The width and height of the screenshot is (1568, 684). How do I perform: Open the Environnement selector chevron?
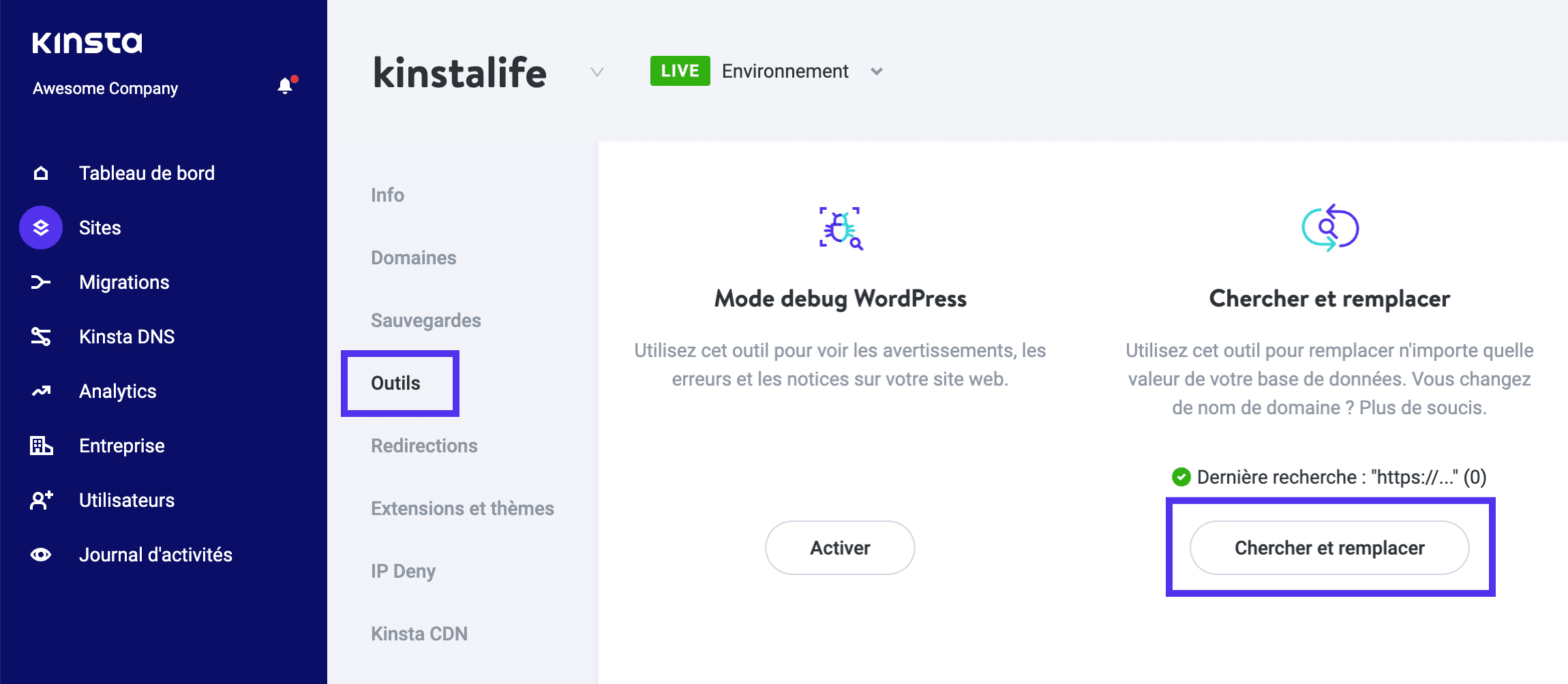coord(877,71)
